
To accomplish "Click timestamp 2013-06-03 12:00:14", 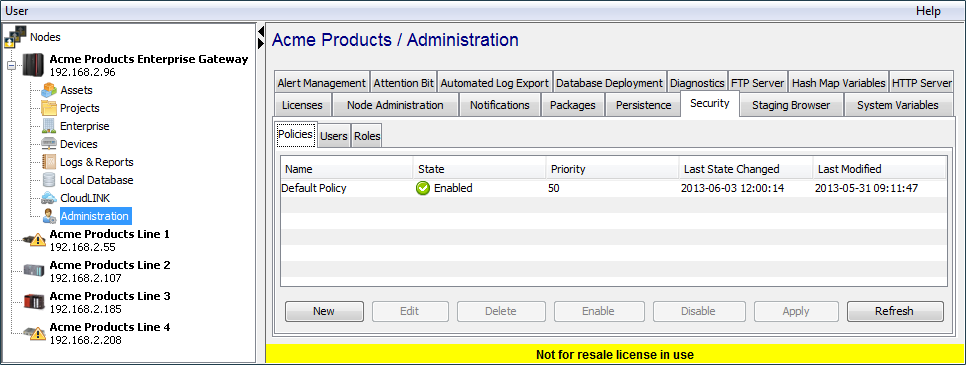I will 733,189.
